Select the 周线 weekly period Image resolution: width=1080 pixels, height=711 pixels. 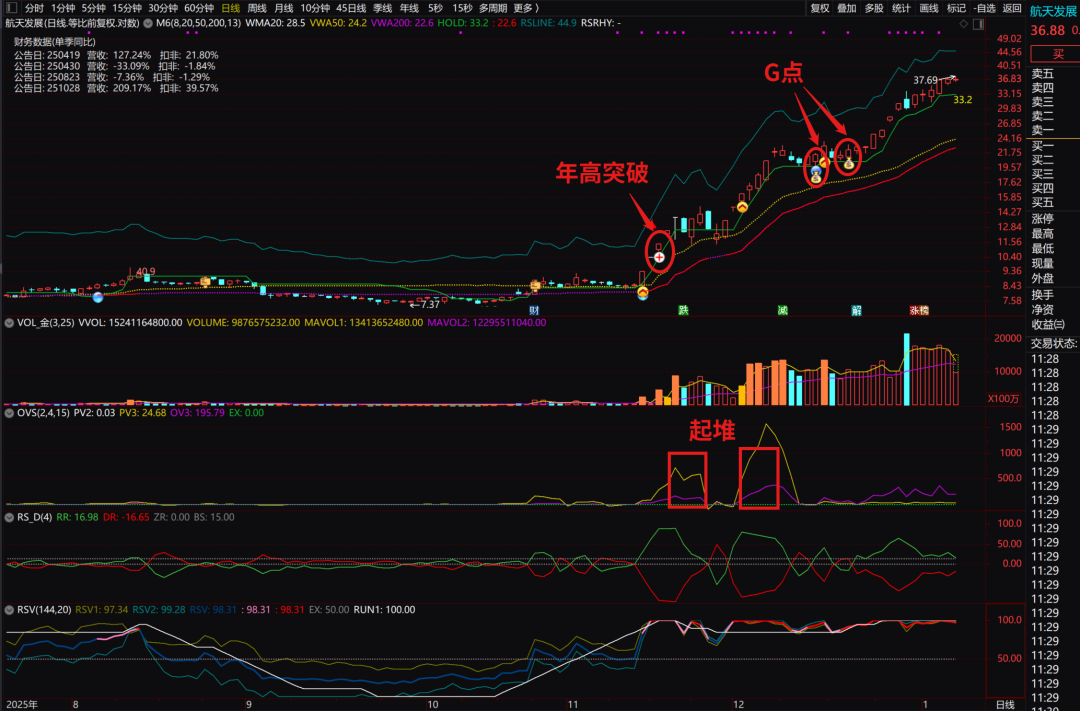[257, 8]
